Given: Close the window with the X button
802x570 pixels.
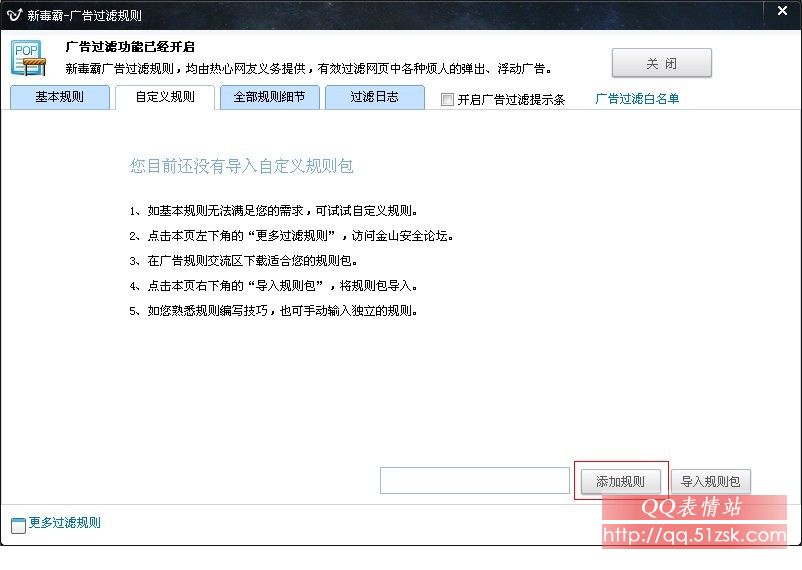Looking at the screenshot, I should click(782, 11).
